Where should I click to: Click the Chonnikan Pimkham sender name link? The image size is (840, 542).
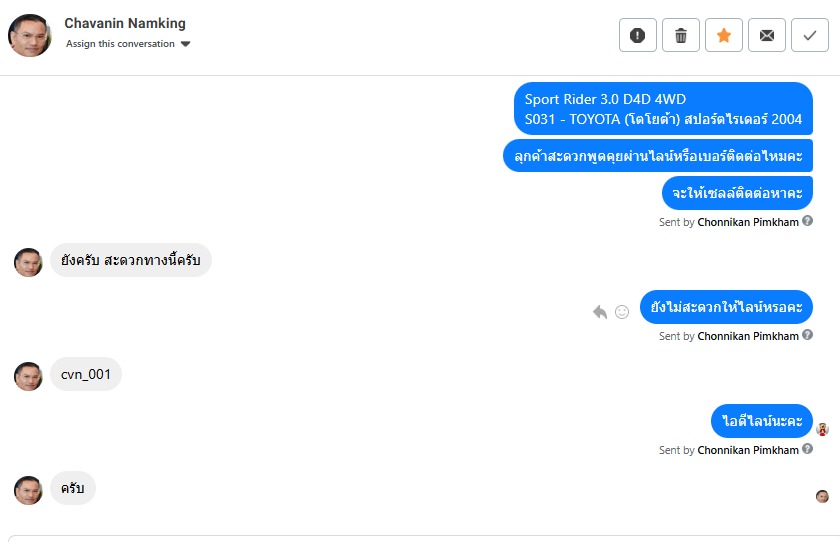[x=747, y=222]
